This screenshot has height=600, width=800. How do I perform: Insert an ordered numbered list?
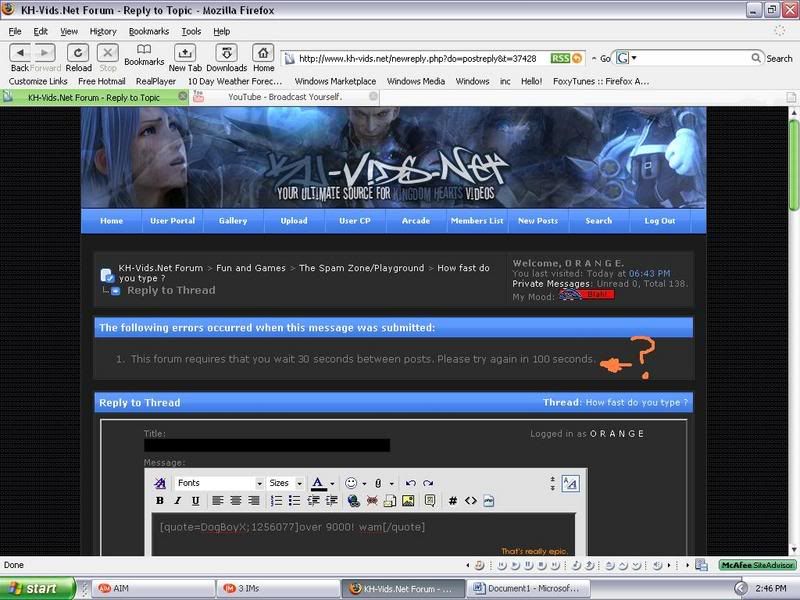coord(277,501)
